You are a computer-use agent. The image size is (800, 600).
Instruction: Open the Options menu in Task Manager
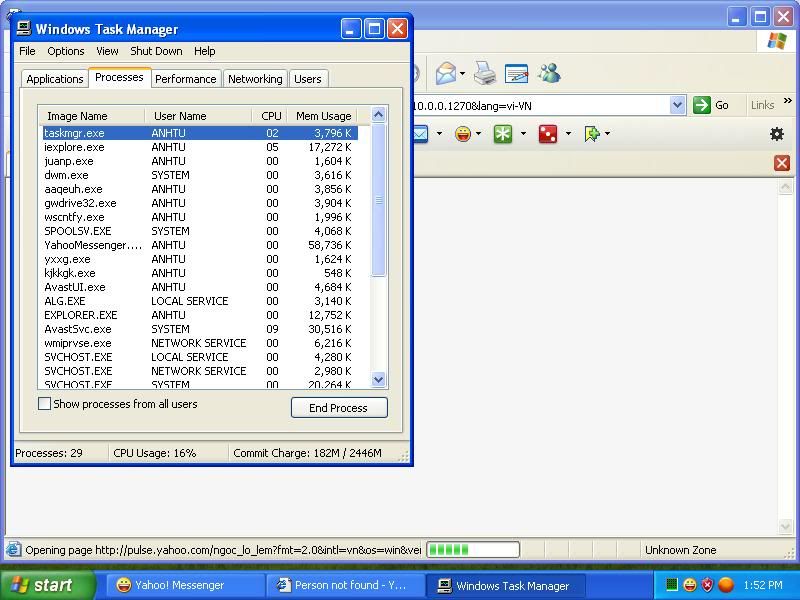[66, 51]
